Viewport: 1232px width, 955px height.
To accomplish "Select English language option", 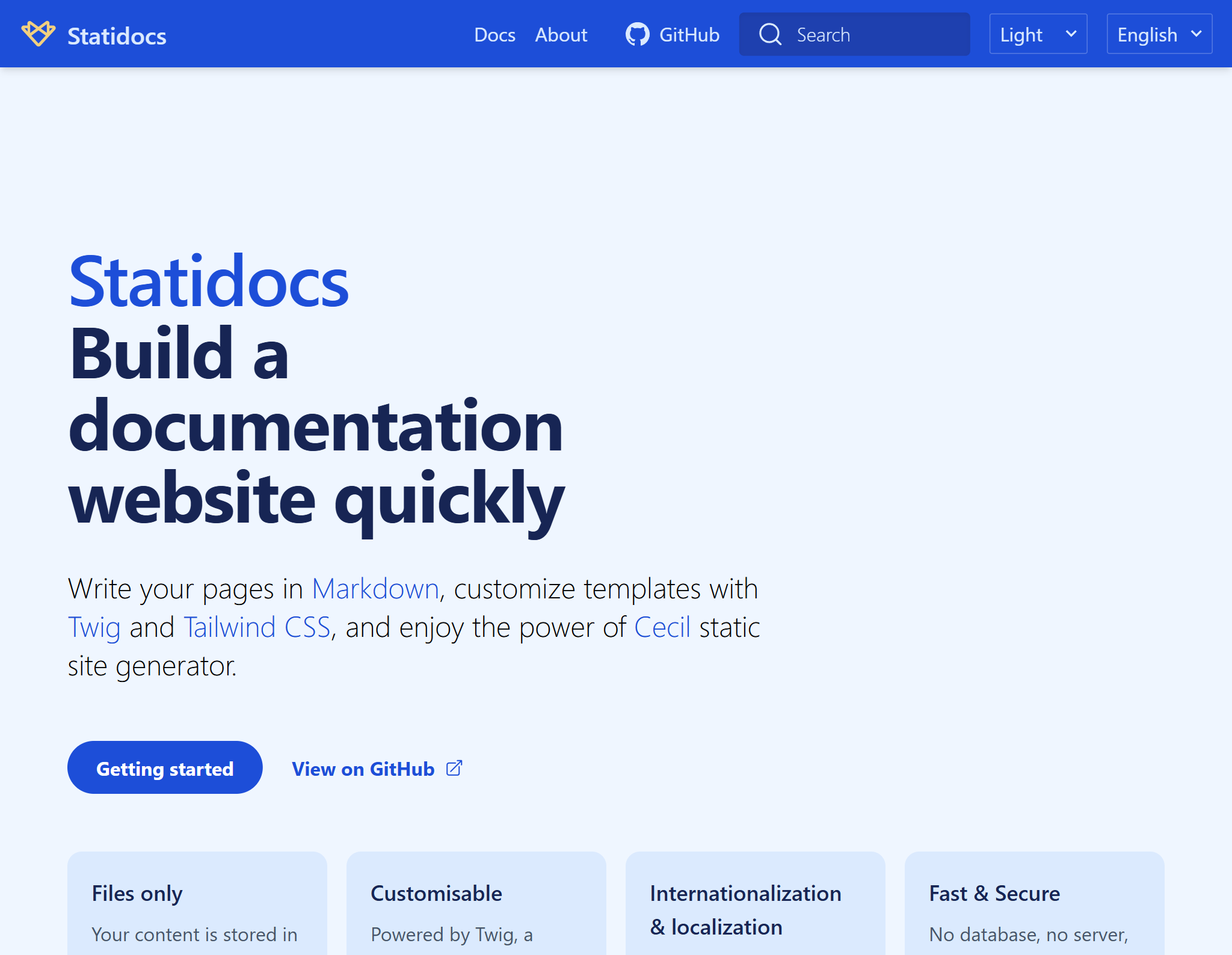I will (x=1160, y=33).
